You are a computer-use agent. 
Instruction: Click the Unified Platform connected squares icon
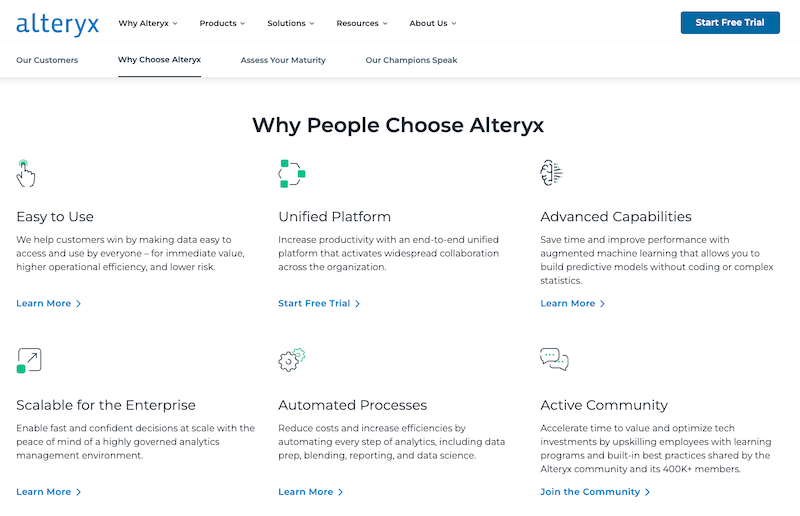(x=291, y=173)
